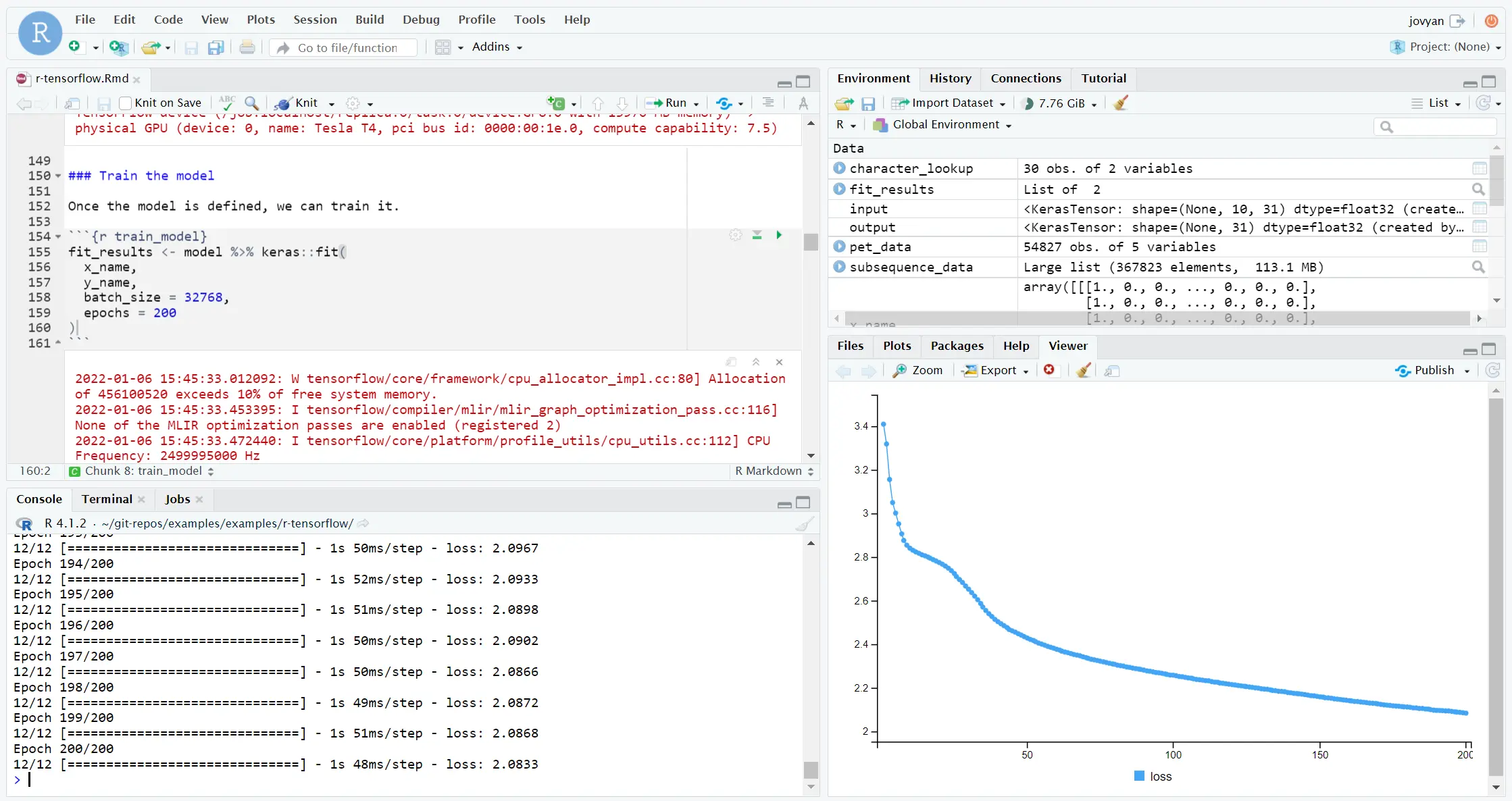Image resolution: width=1512 pixels, height=801 pixels.
Task: Expand the fit_results list object
Action: click(x=839, y=189)
